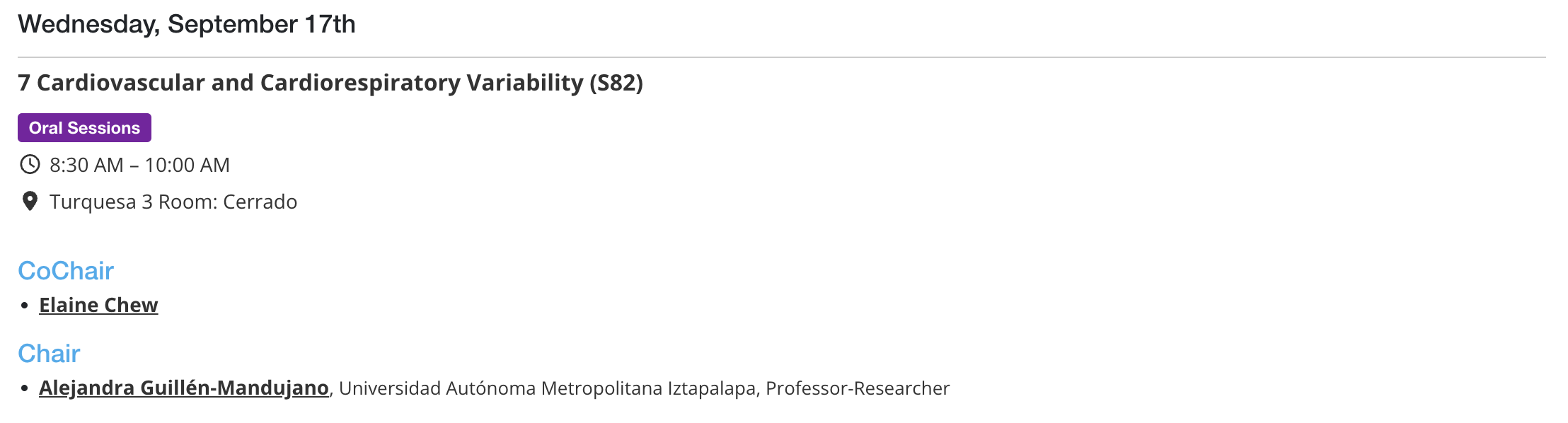Click the divider line under the date
The height and width of the screenshot is (423, 1568).
pyautogui.click(x=782, y=57)
